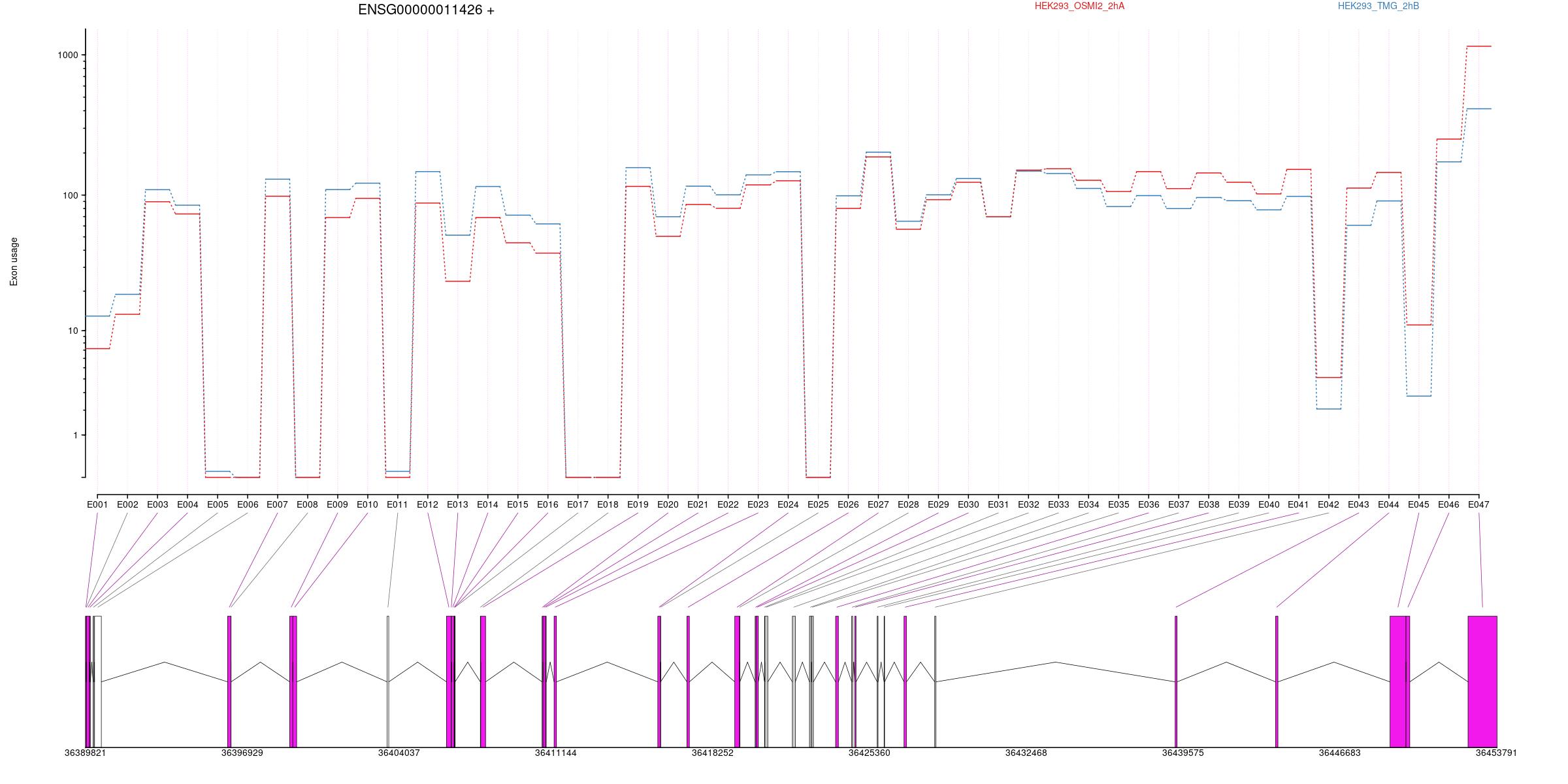Click the red E013 usage line segment
1568x784 pixels.
pos(457,281)
